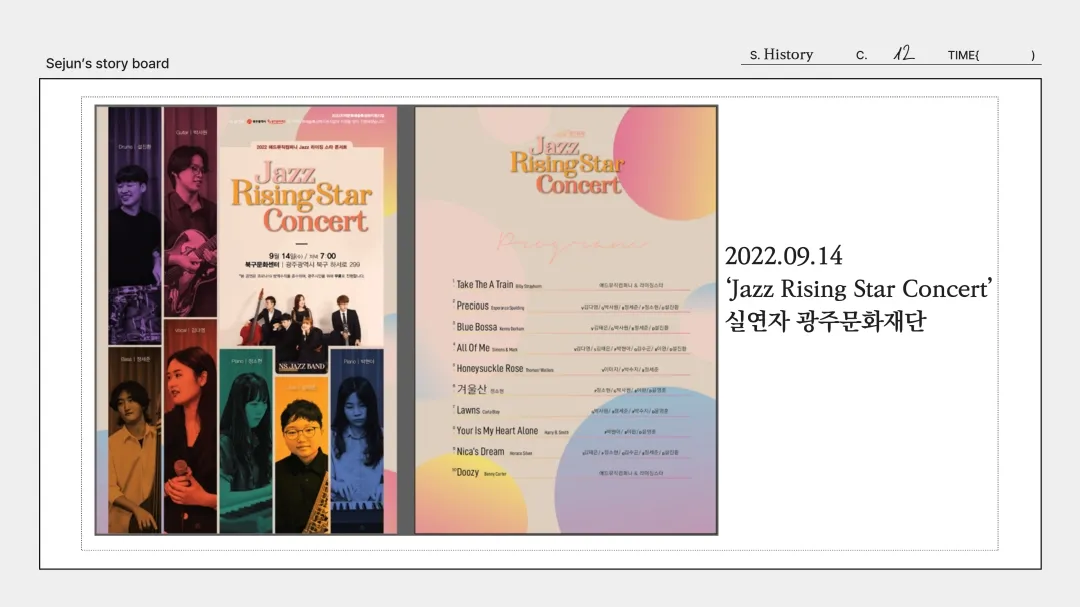
Task: Click the blue Piano performer photo
Action: coord(357,441)
